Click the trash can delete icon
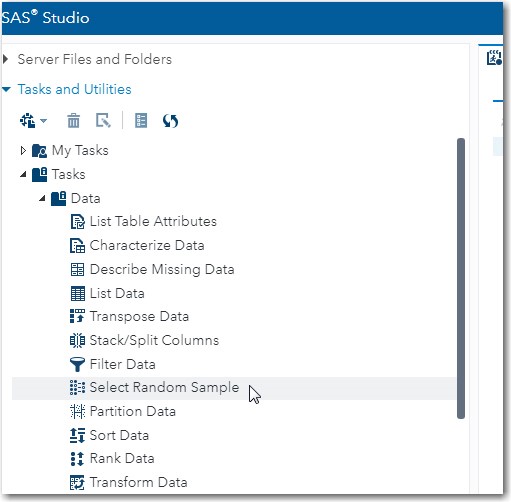Screen dimensions: 511x502 [73, 121]
